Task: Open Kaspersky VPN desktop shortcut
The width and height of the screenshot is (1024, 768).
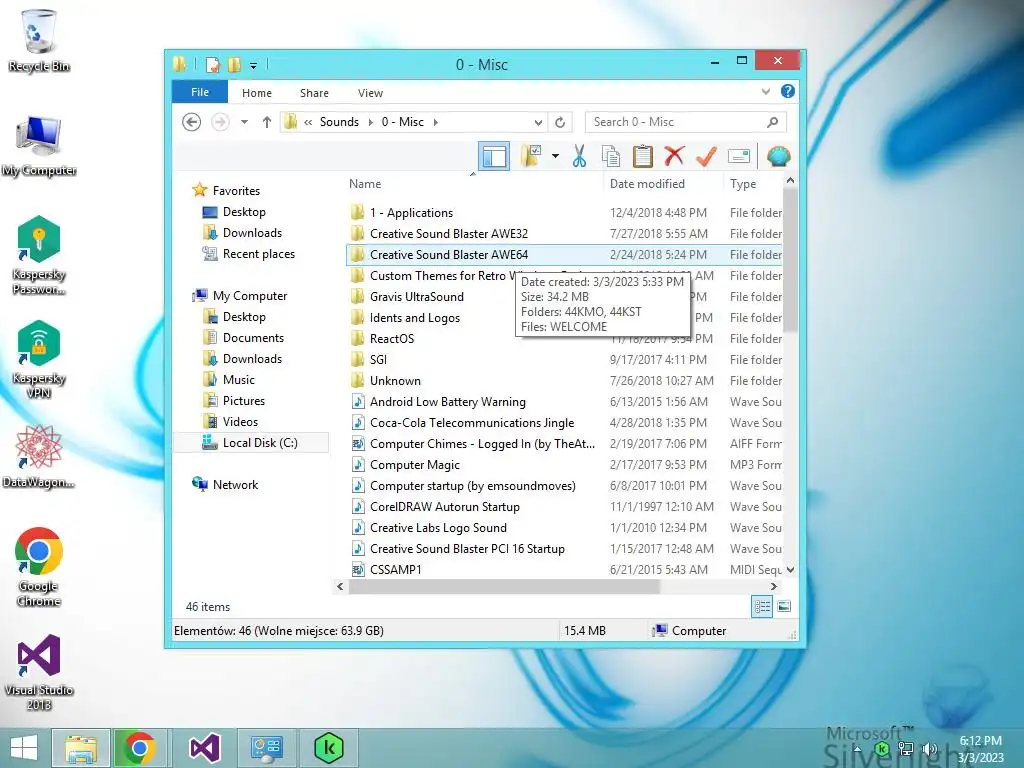Action: click(x=39, y=359)
